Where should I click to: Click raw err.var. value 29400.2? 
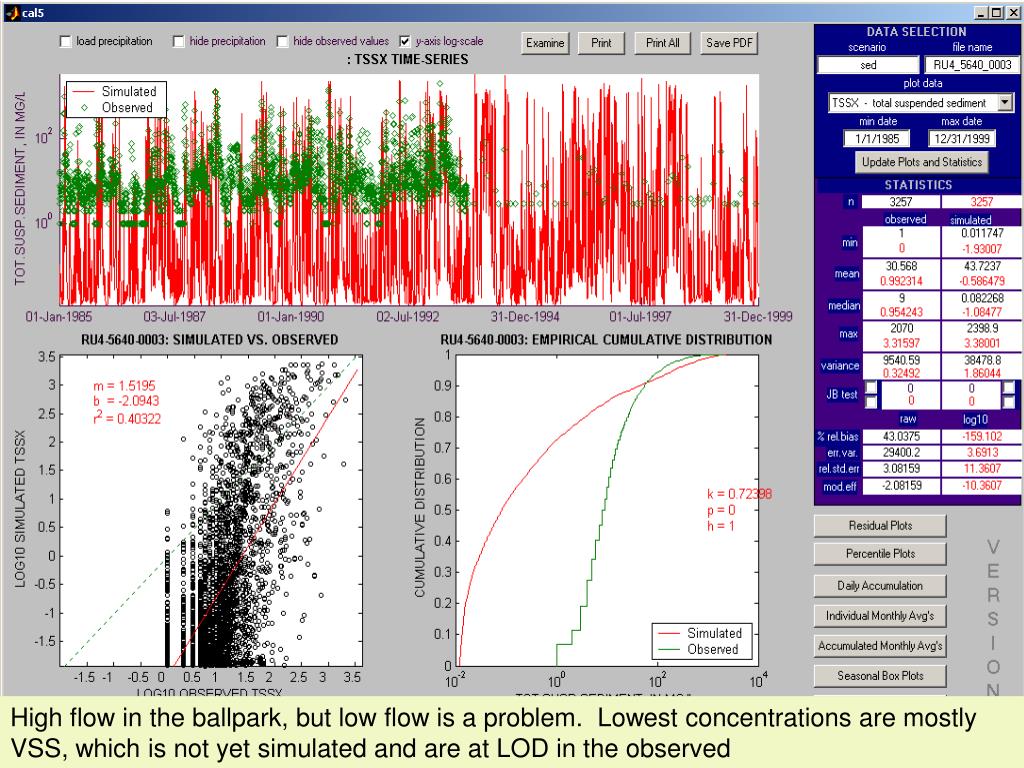901,453
